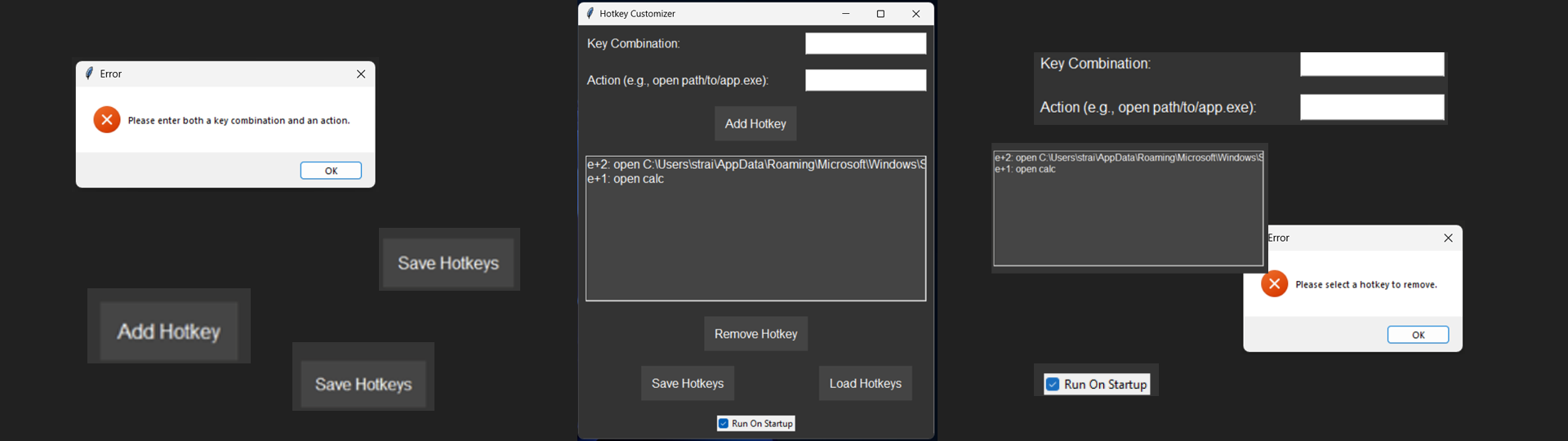
Task: Select 'e+1: open calc' in the enlarged list copy
Action: (1128, 169)
